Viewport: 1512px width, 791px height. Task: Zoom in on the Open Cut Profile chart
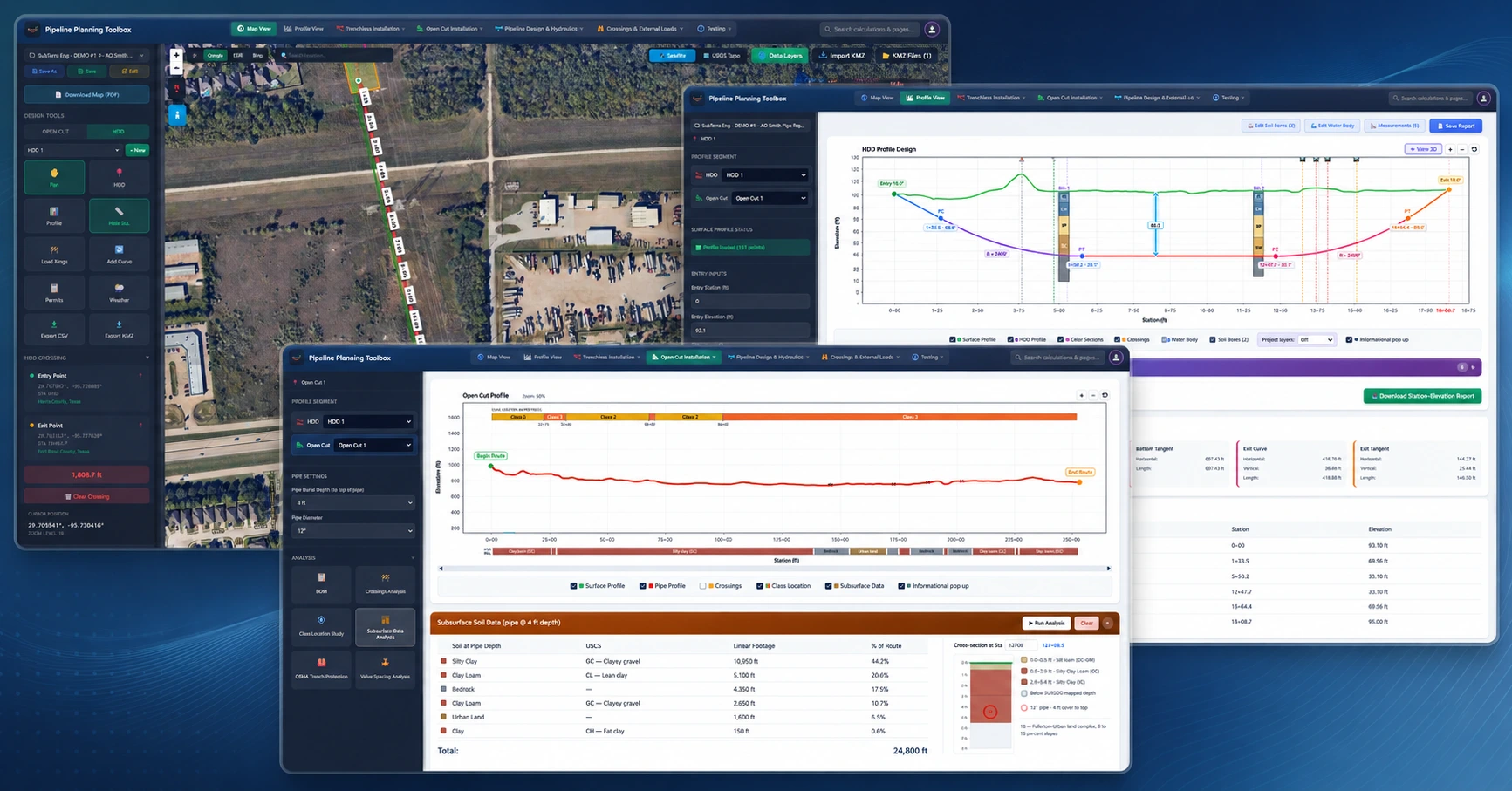[x=1082, y=395]
